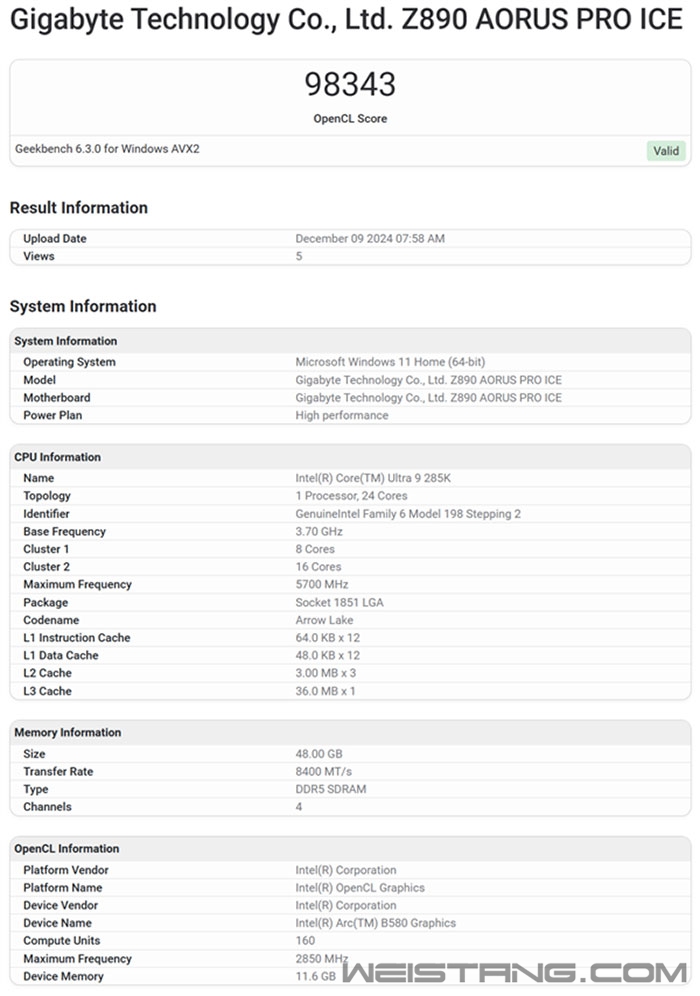700x996 pixels.
Task: Click the Channels value 4
Action: [x=299, y=807]
